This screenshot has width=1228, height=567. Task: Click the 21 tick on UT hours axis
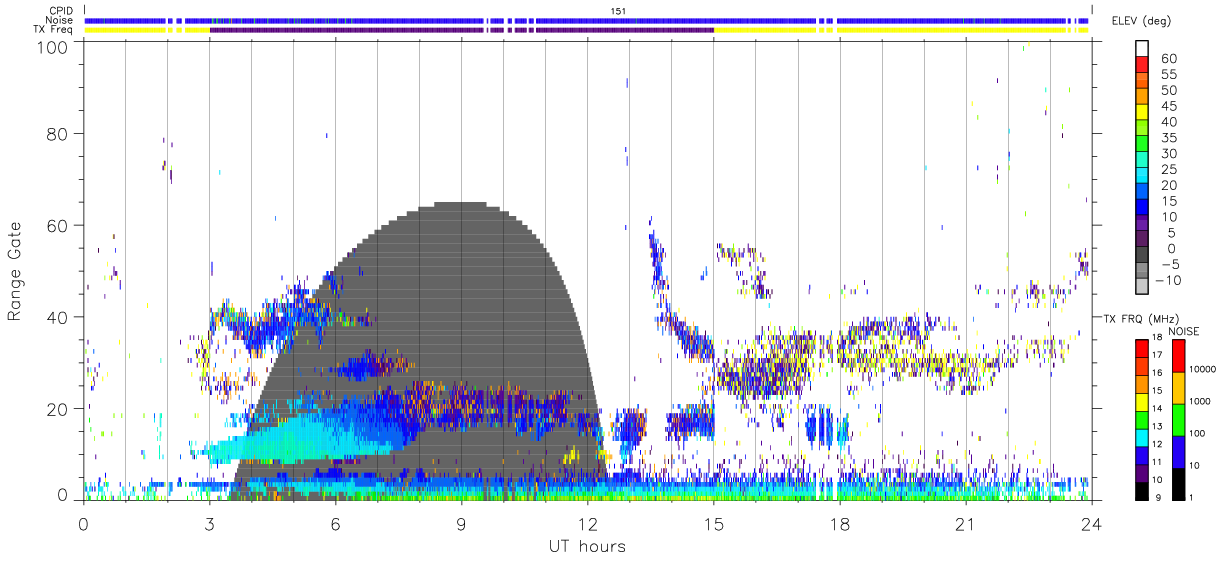(966, 524)
